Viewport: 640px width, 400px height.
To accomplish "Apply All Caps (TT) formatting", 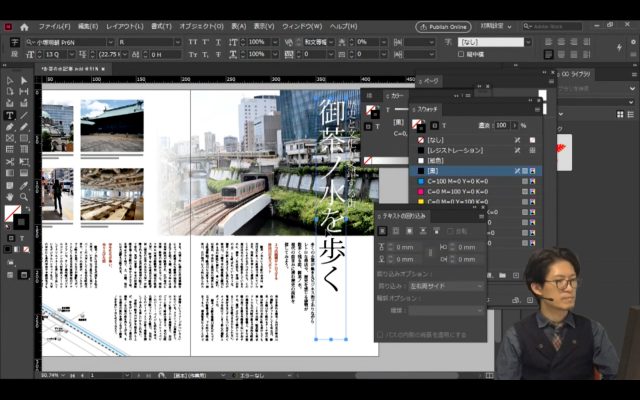I will (193, 42).
